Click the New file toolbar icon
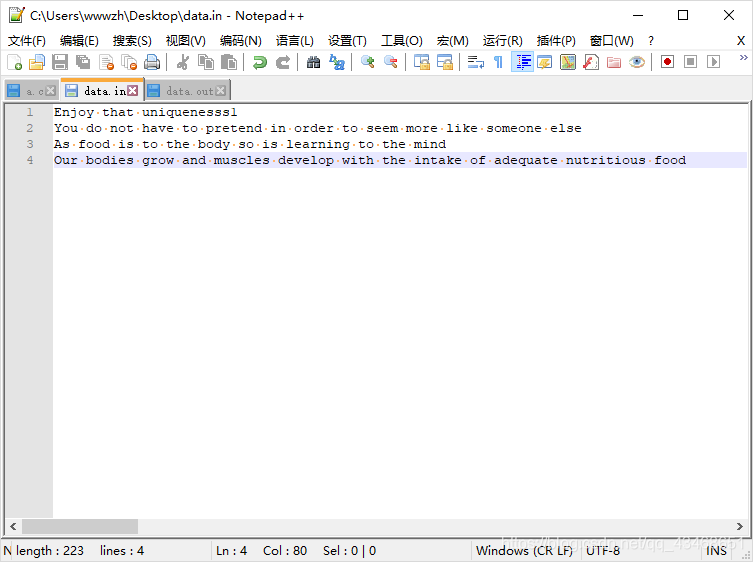The height and width of the screenshot is (562, 753). (x=14, y=62)
